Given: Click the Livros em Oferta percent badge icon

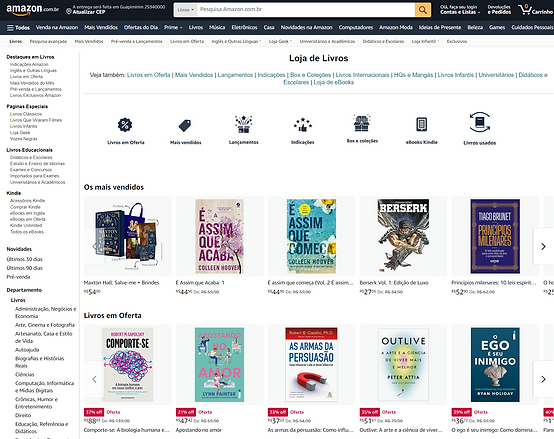Looking at the screenshot, I should coord(125,125).
